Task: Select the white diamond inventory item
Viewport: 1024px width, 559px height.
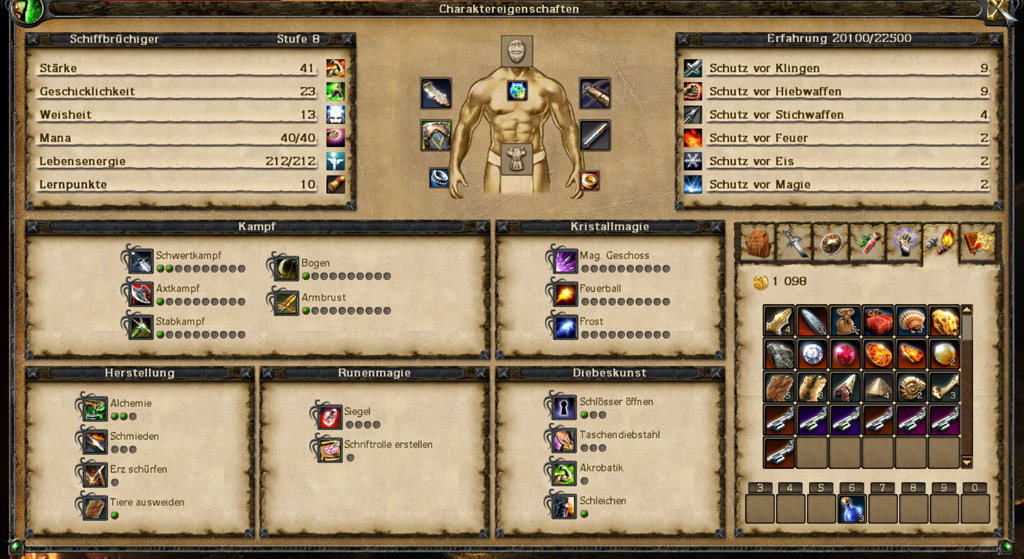Action: click(812, 355)
